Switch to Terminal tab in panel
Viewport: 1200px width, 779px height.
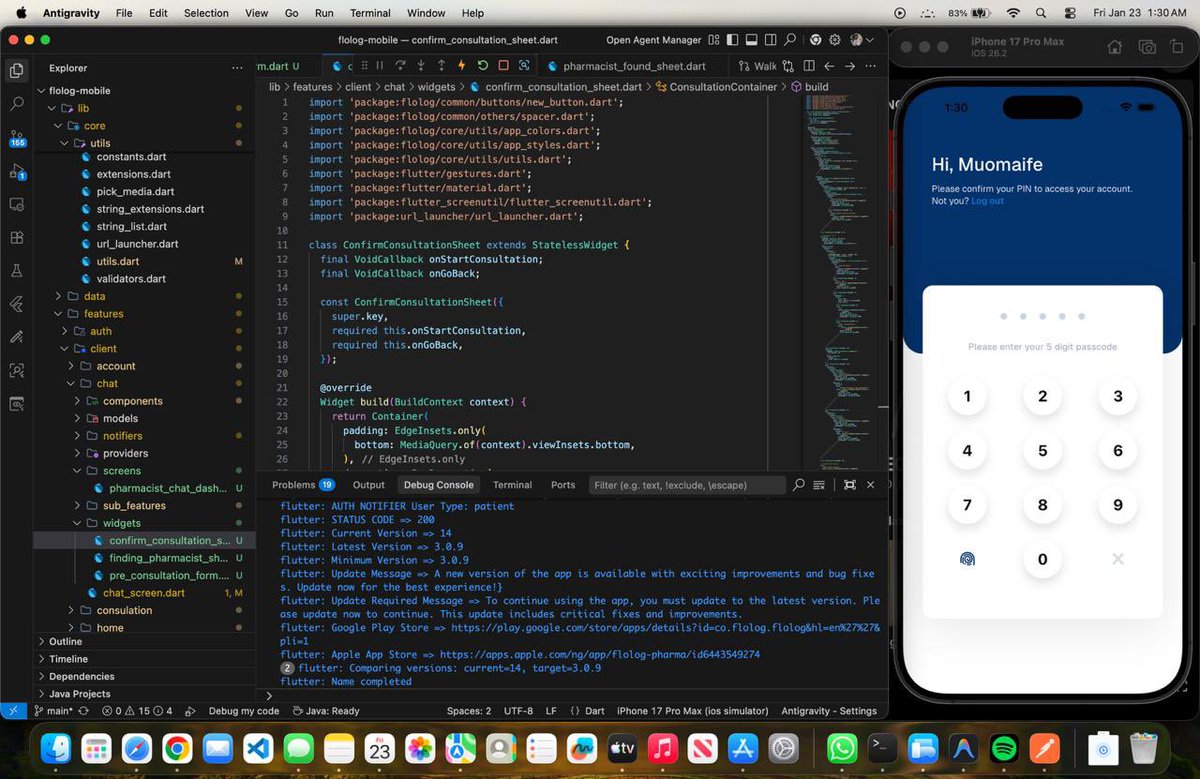click(x=512, y=485)
